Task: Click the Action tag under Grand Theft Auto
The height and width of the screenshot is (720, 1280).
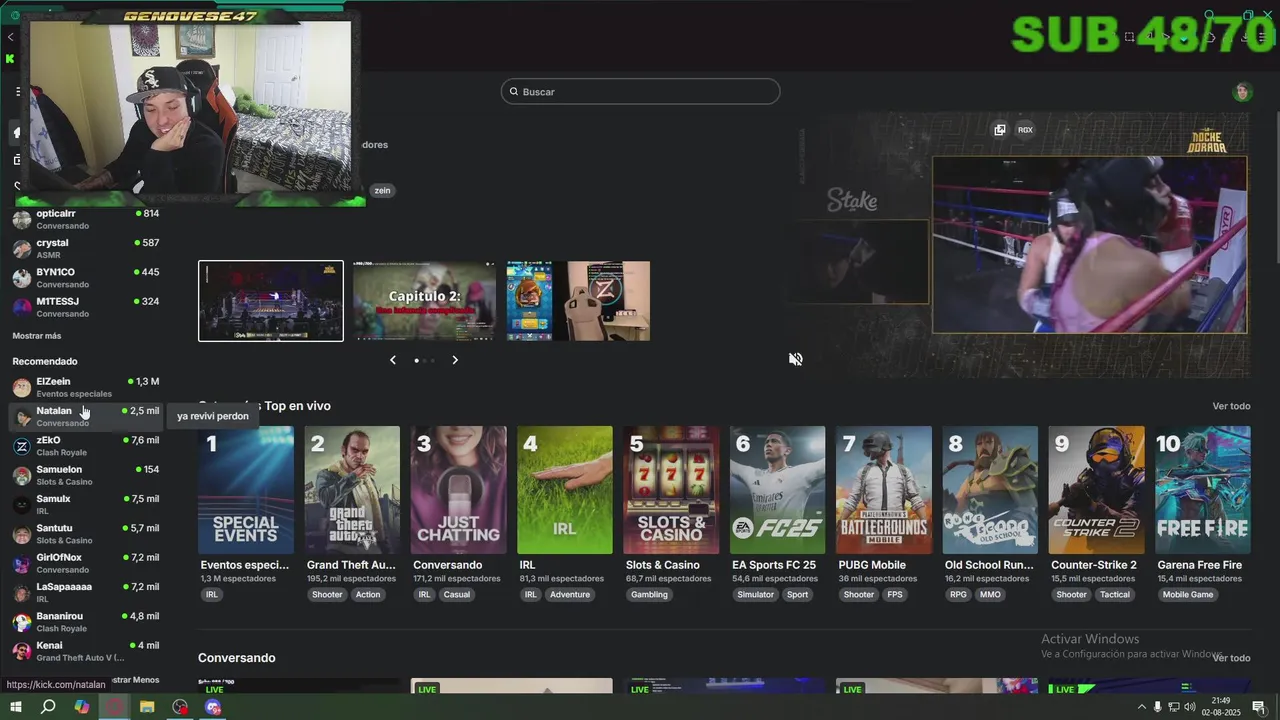Action: coord(368,595)
